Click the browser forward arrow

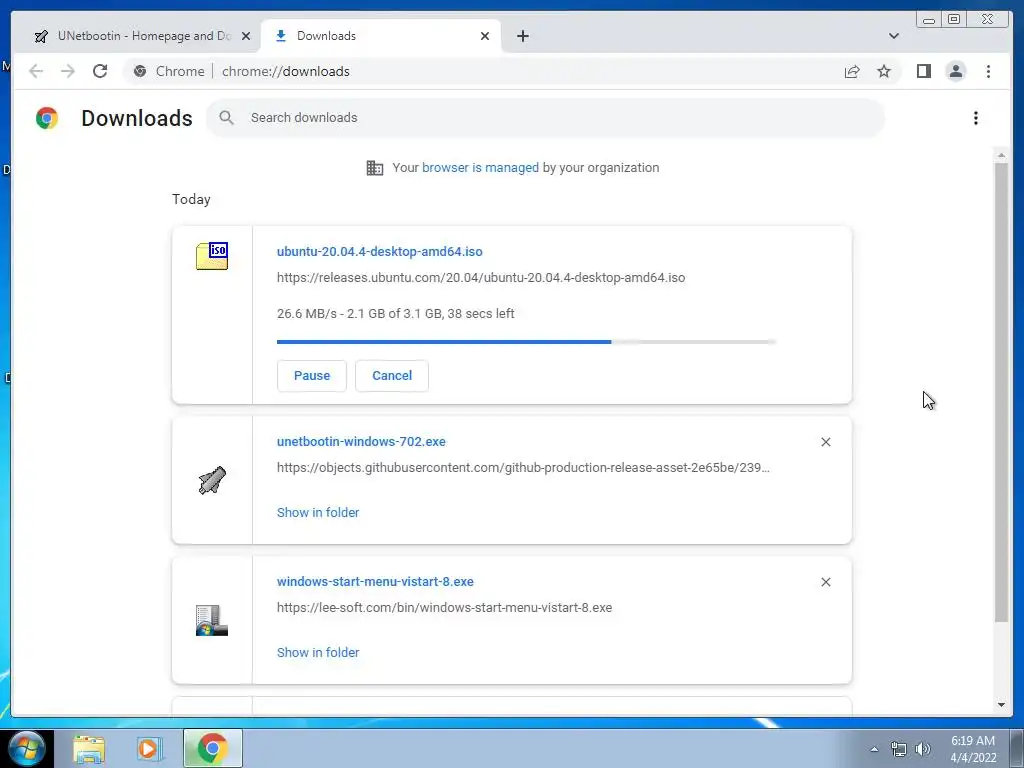pos(68,71)
